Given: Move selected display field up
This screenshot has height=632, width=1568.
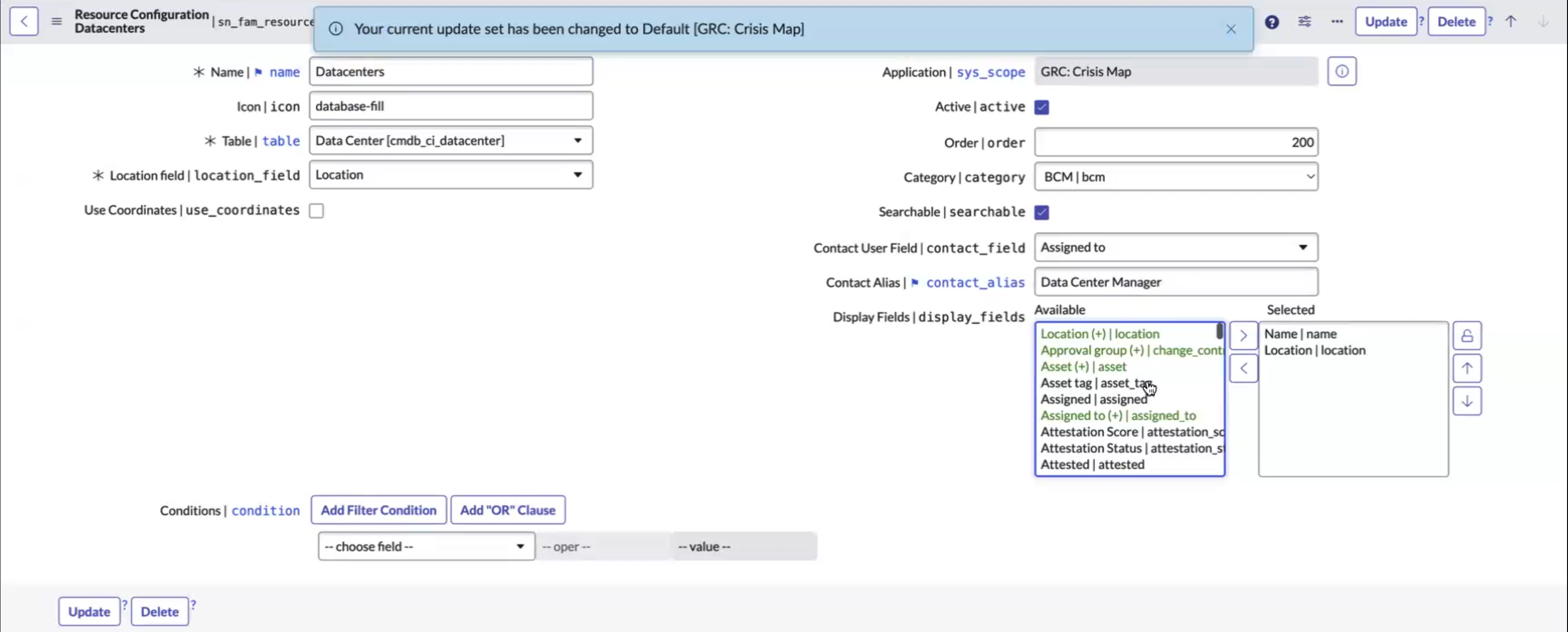Looking at the screenshot, I should 1467,368.
